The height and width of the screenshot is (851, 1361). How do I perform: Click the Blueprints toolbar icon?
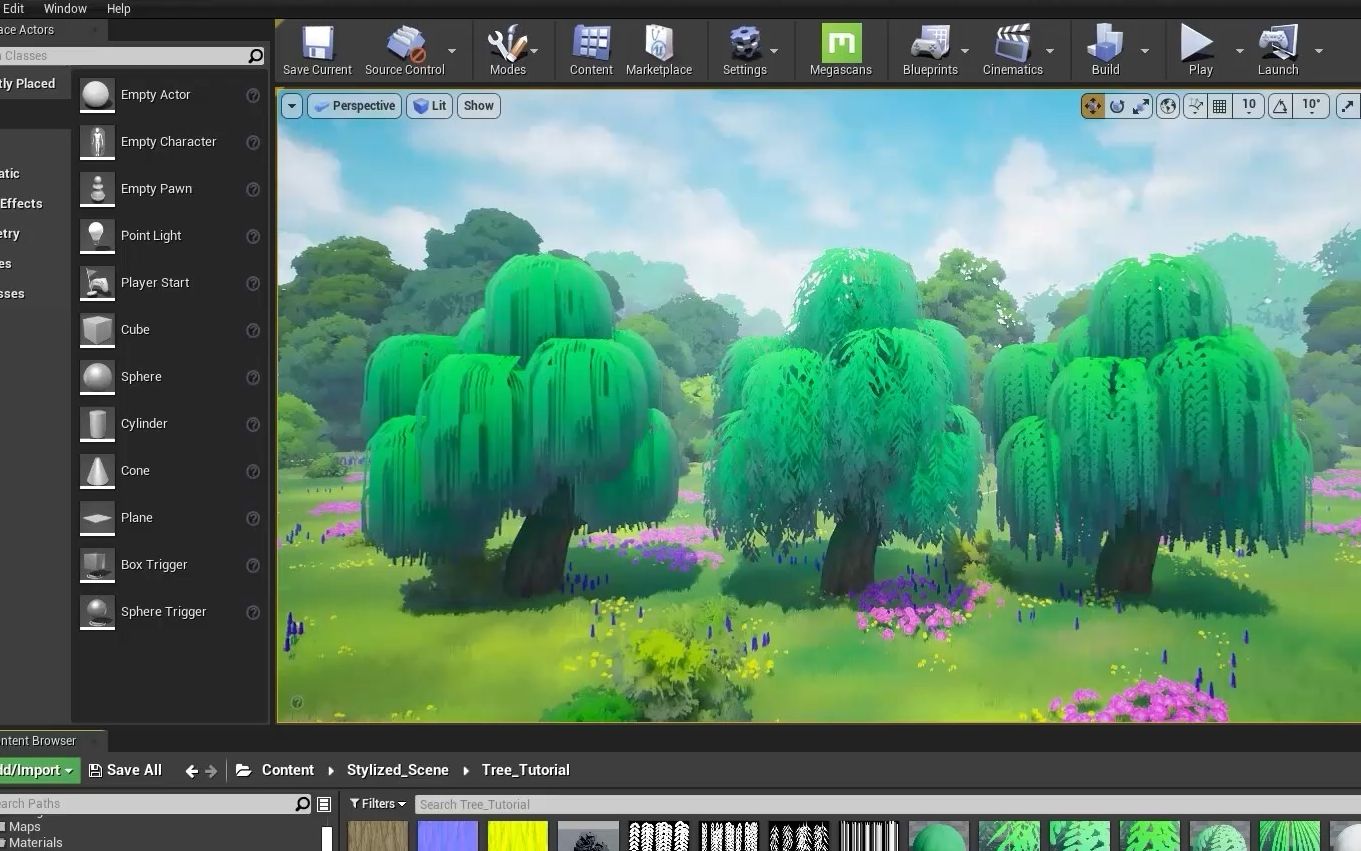pos(930,51)
